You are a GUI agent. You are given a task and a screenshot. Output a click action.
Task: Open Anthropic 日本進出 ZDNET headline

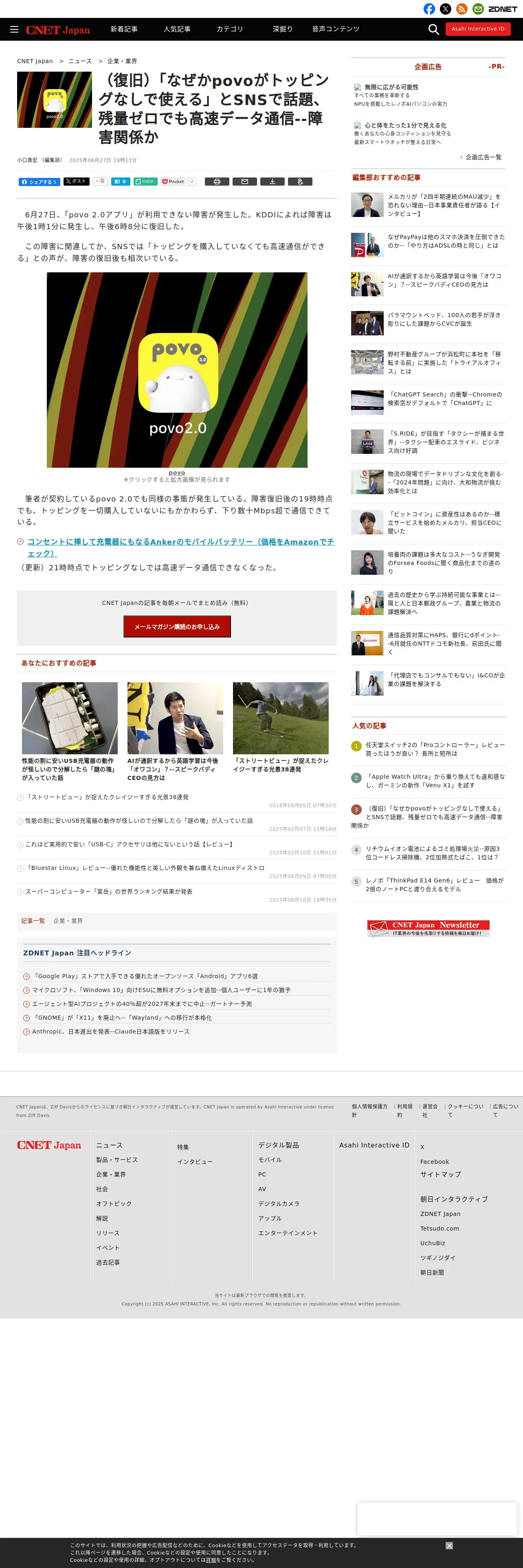click(x=111, y=1032)
